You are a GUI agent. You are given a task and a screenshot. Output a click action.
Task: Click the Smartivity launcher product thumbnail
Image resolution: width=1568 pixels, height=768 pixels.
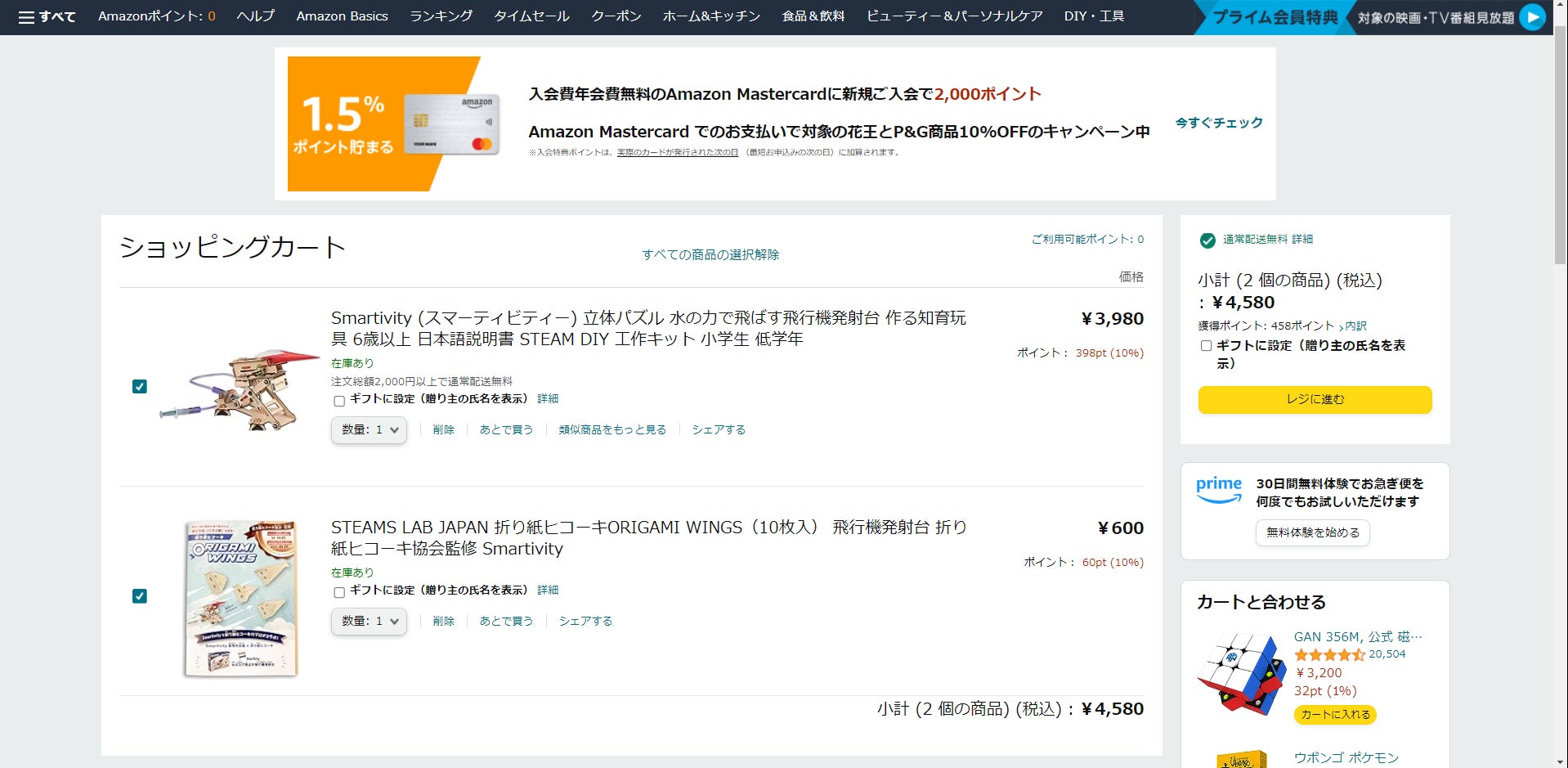click(240, 391)
